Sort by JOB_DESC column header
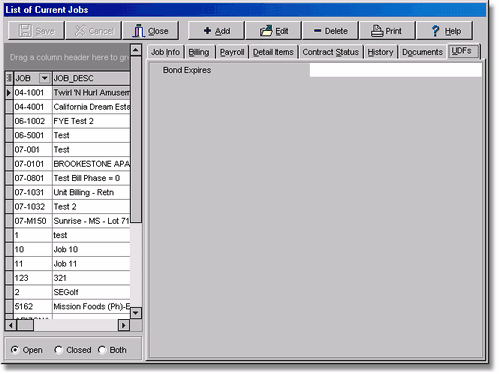Screen dimensions: 499x374 click(91, 78)
